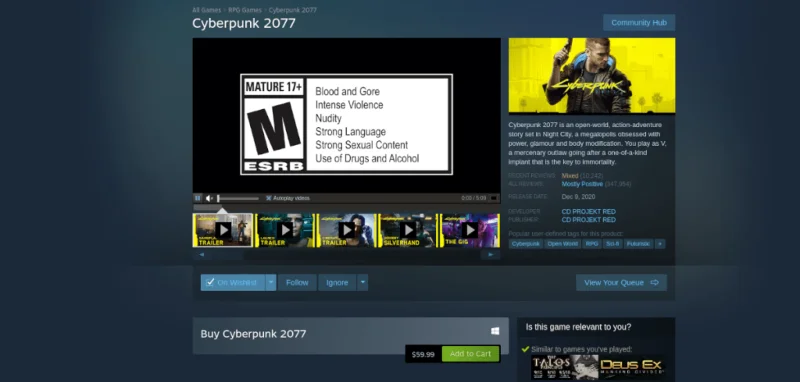
Task: Go to RPG Games breadcrumb
Action: coord(245,10)
